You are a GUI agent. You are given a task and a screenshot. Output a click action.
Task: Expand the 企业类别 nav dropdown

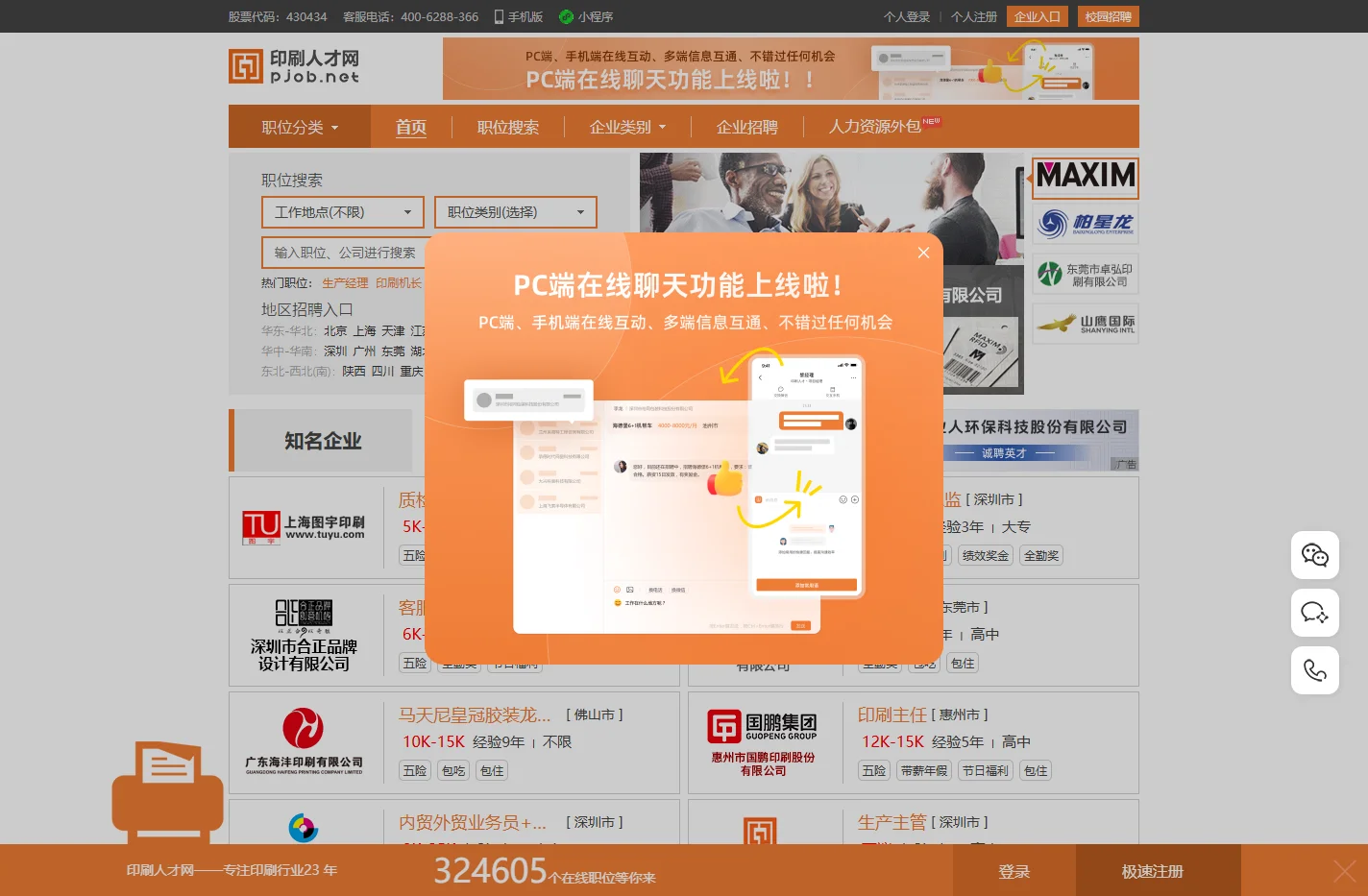627,127
